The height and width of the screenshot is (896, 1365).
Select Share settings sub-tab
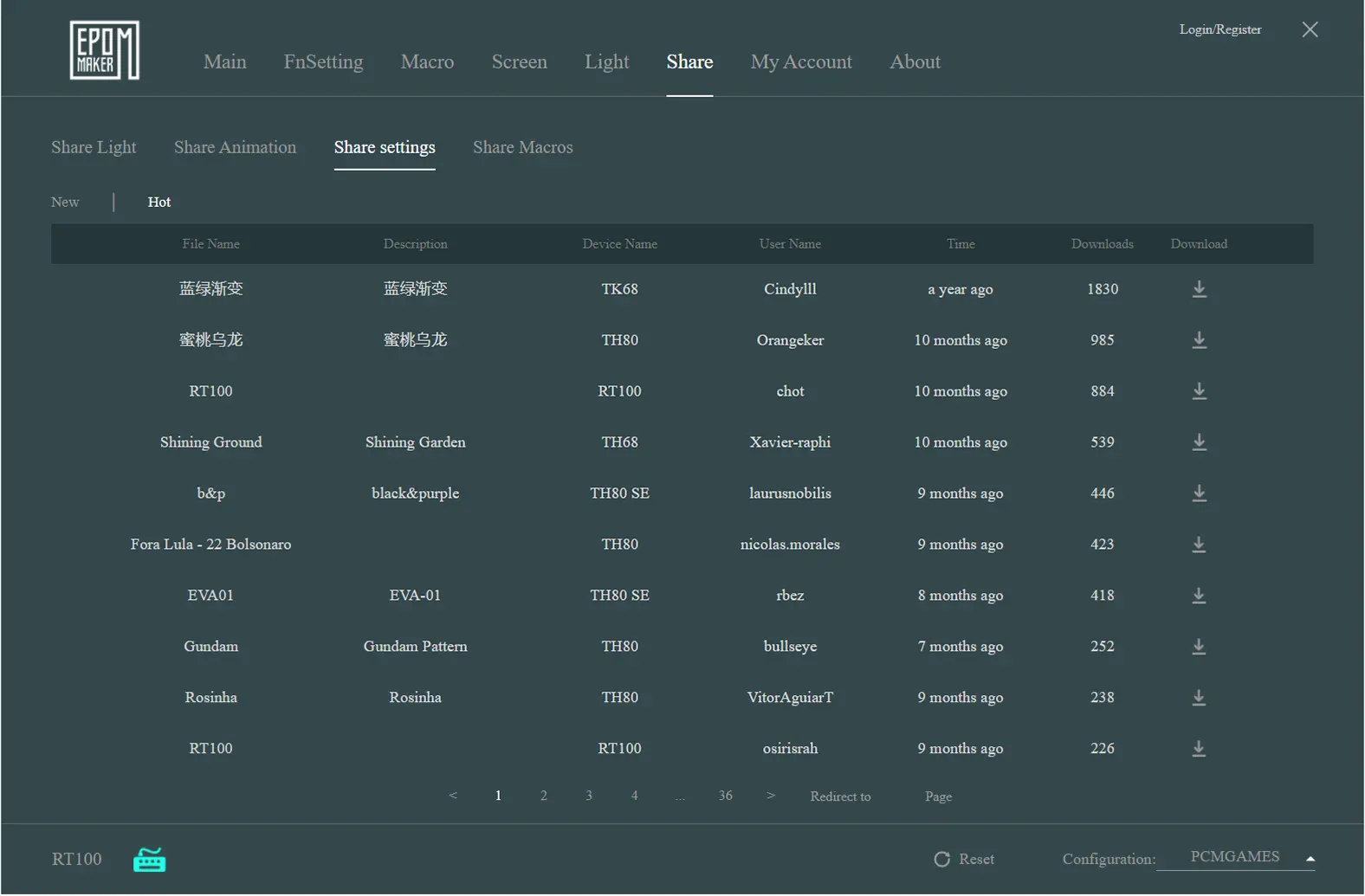pos(385,147)
